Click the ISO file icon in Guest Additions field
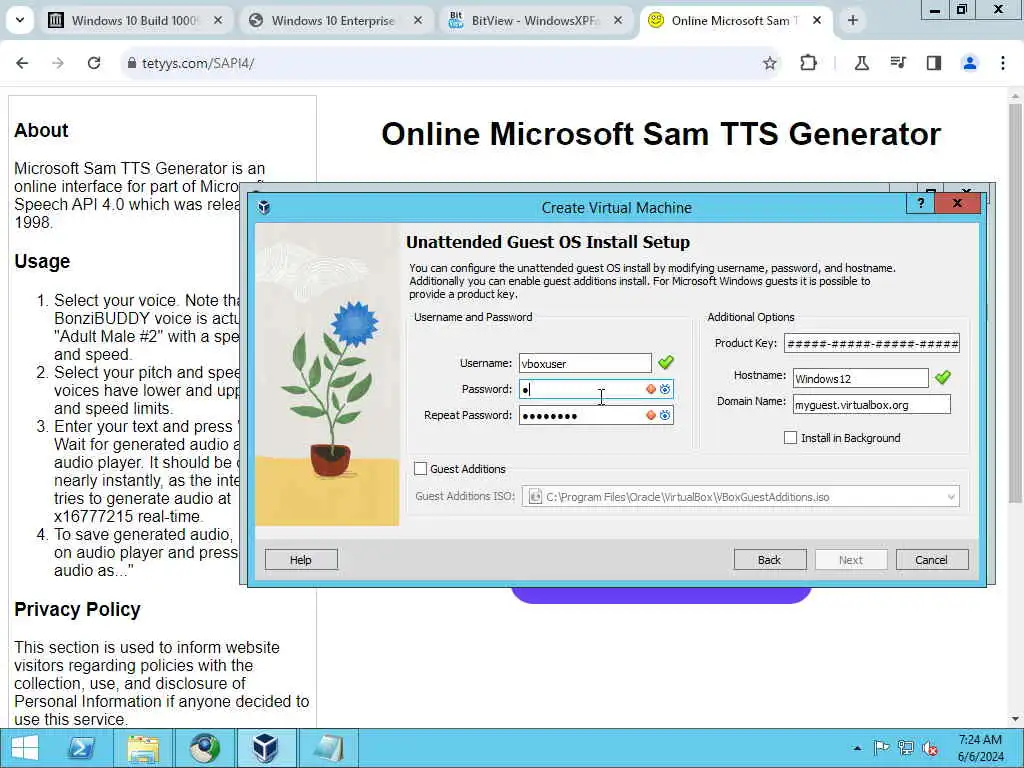 [535, 497]
